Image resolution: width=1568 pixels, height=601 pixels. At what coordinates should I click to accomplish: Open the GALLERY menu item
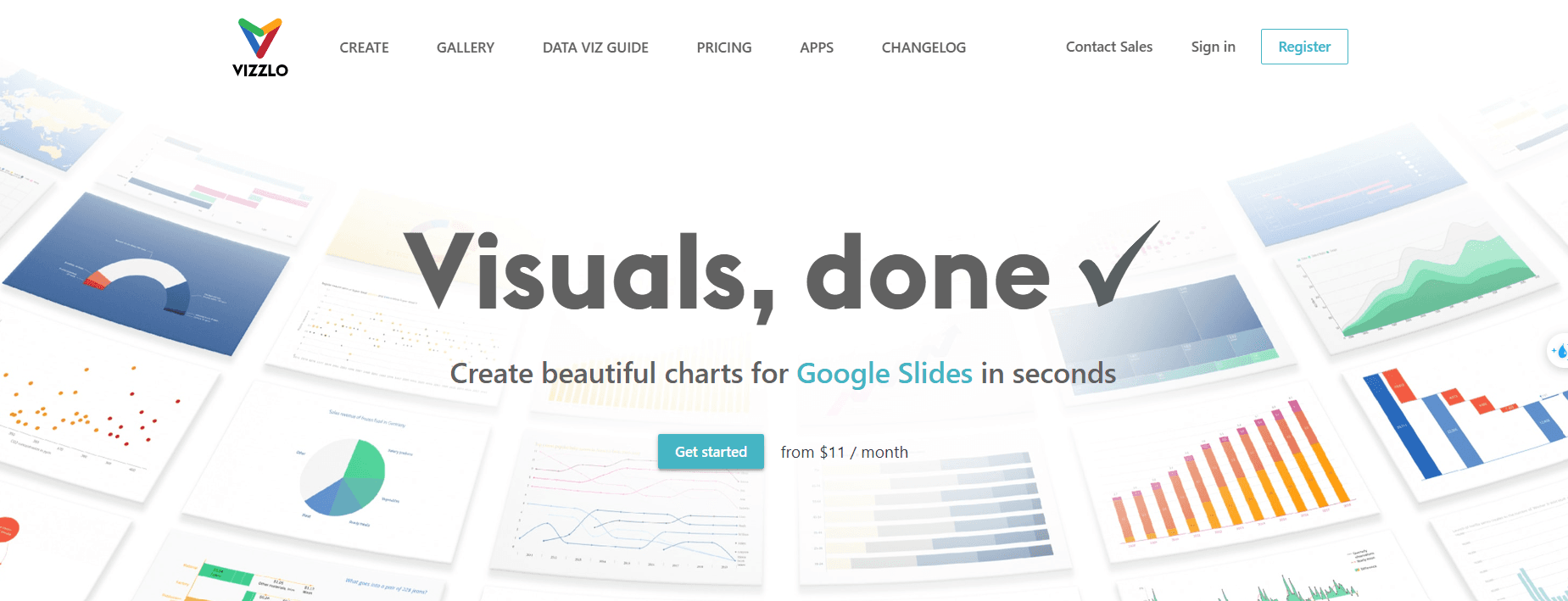(x=465, y=47)
